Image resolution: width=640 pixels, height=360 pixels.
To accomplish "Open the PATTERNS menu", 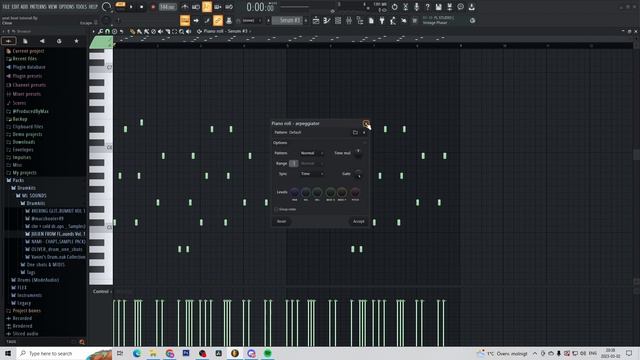I will click(x=38, y=7).
